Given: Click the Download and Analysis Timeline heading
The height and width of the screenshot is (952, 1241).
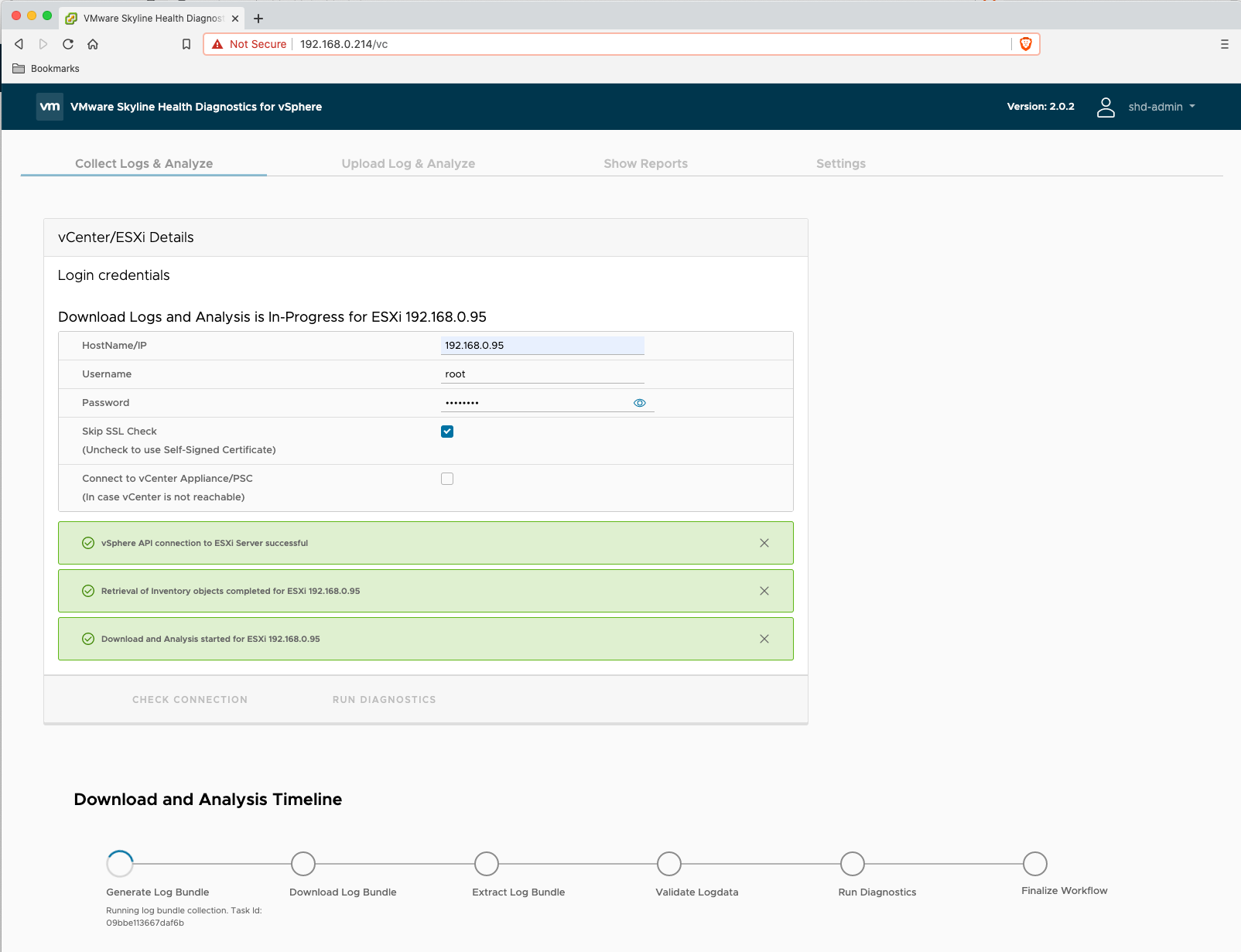Looking at the screenshot, I should (x=208, y=800).
